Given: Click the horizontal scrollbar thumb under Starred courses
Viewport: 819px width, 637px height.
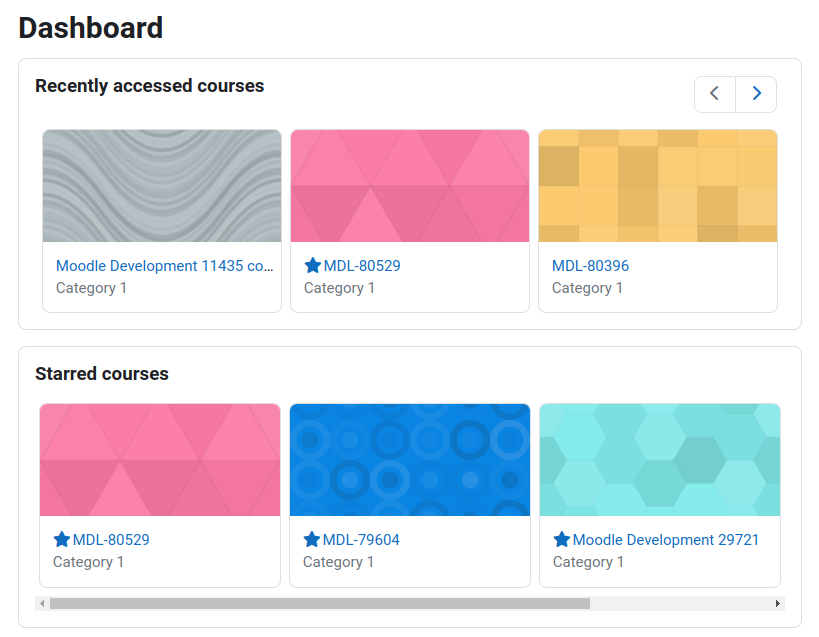Looking at the screenshot, I should coord(320,604).
